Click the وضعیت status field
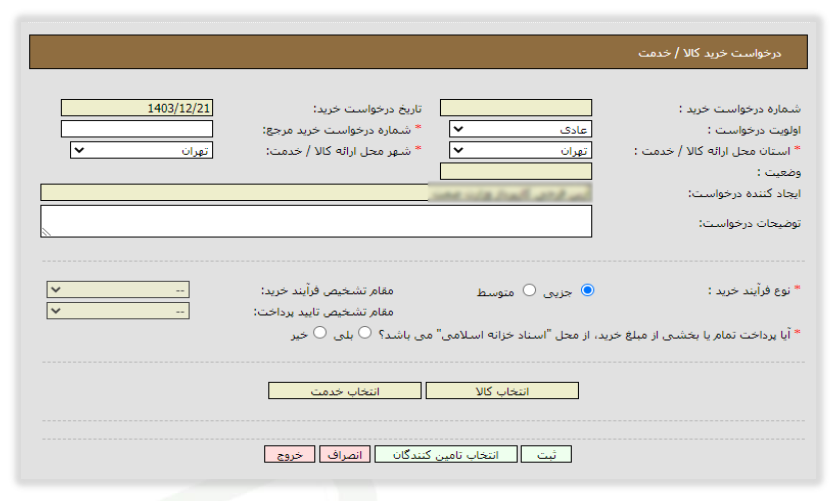Screen dimensions: 838x501 click(x=516, y=172)
